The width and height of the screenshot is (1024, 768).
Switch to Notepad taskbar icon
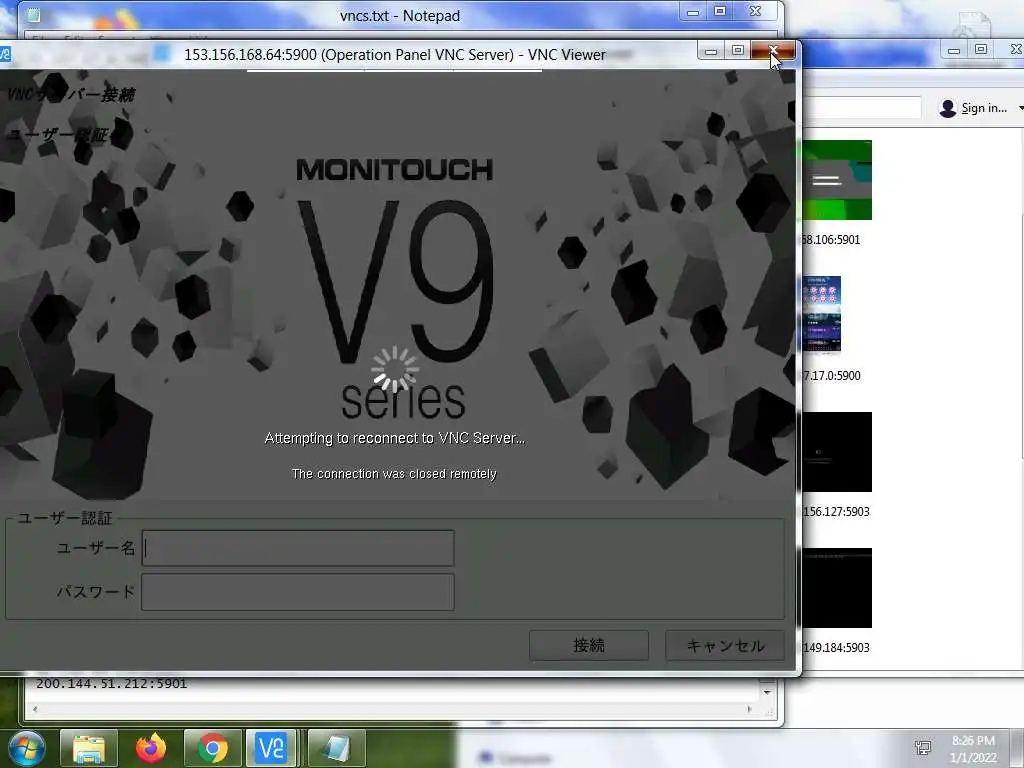point(336,748)
